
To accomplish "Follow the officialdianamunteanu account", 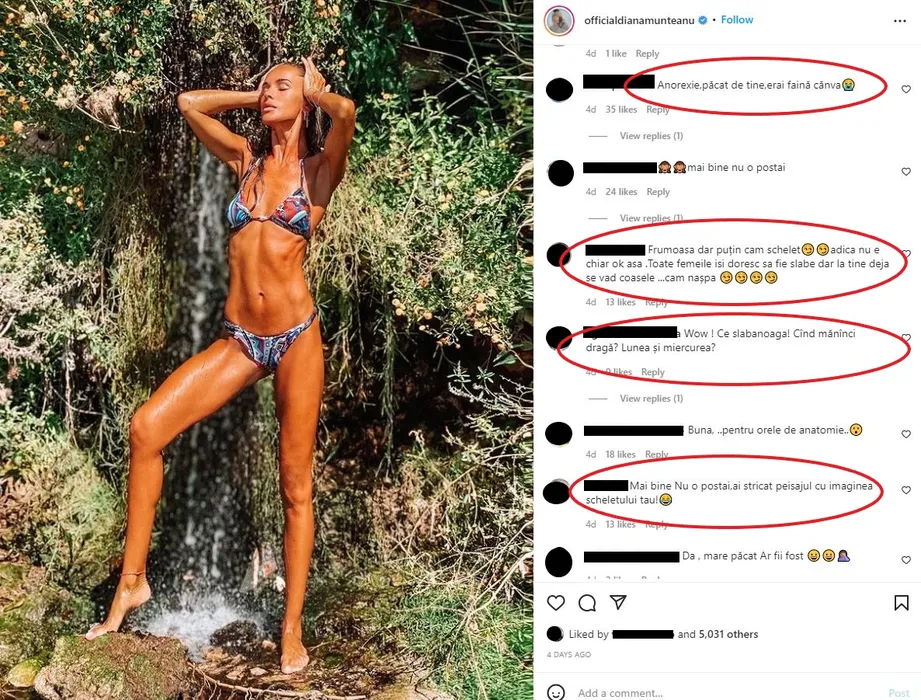I will pos(737,20).
